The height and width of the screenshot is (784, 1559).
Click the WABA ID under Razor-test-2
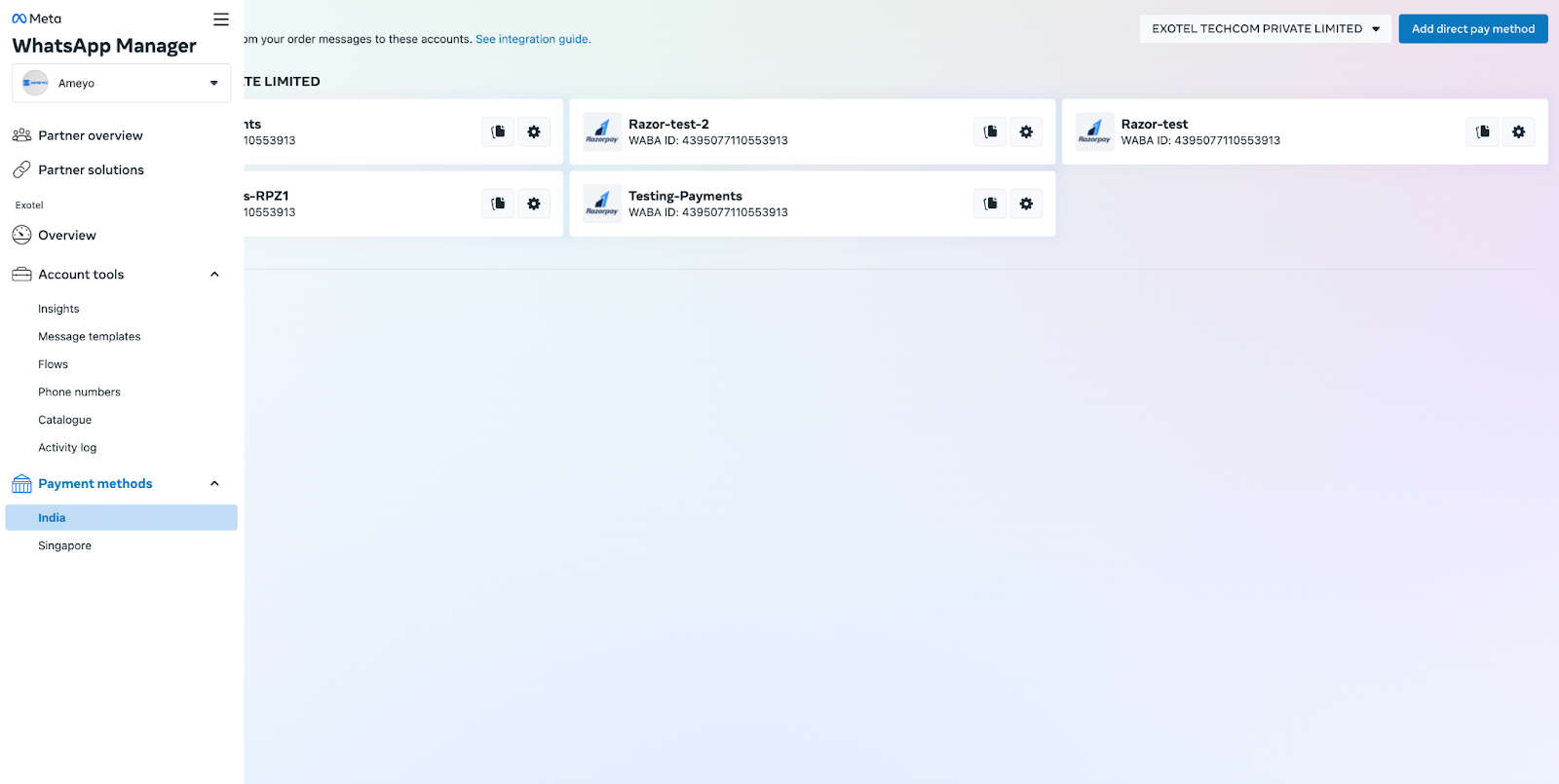tap(708, 140)
